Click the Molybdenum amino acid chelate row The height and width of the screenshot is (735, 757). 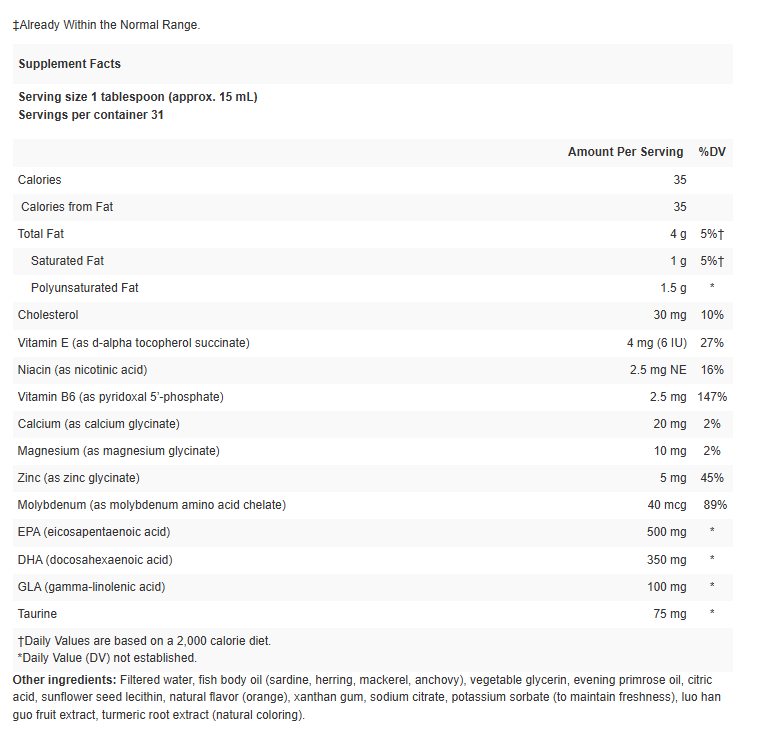(x=152, y=505)
